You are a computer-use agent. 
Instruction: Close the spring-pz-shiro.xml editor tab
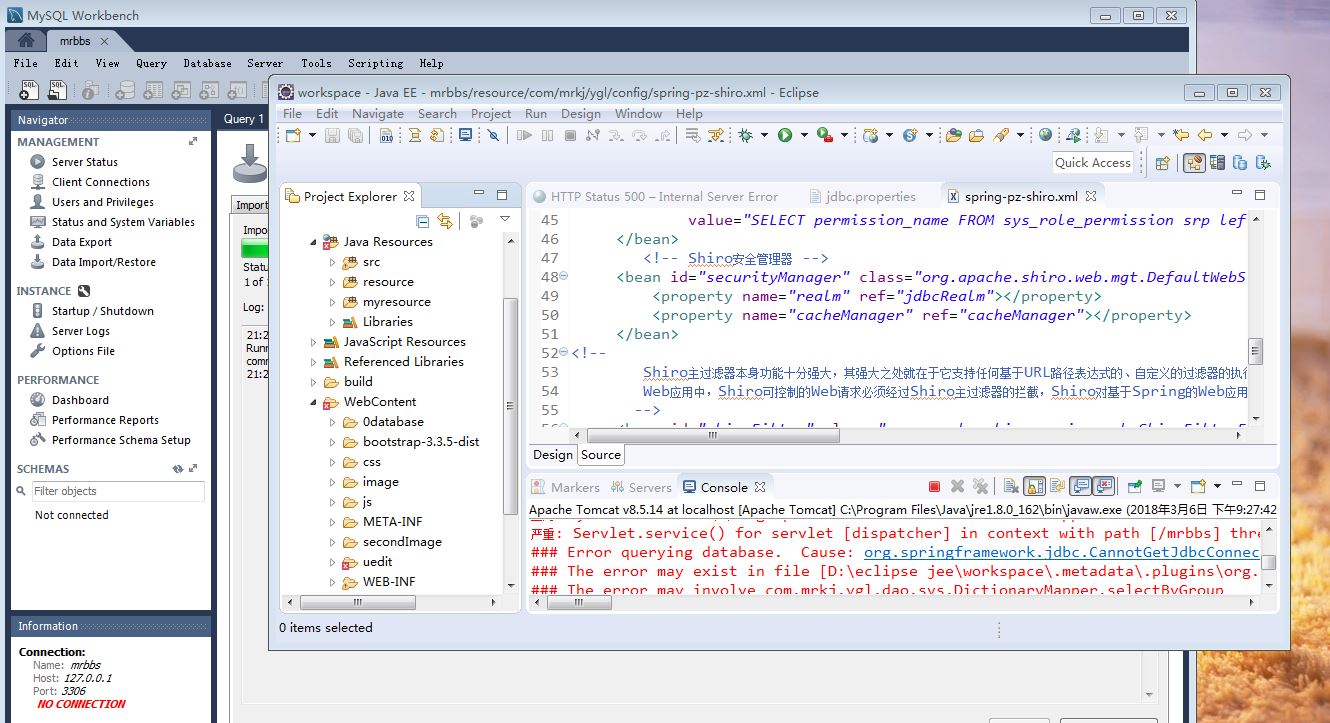(x=1091, y=196)
